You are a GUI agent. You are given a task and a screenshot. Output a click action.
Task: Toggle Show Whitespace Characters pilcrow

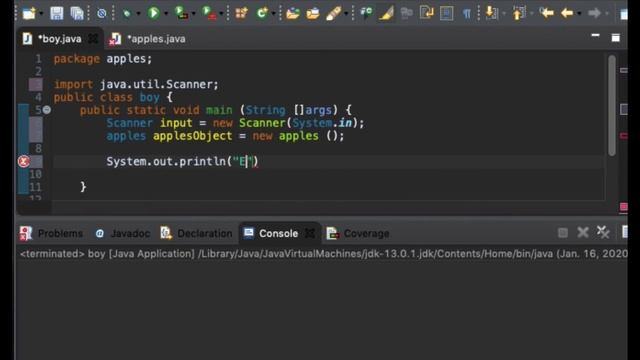pos(467,13)
